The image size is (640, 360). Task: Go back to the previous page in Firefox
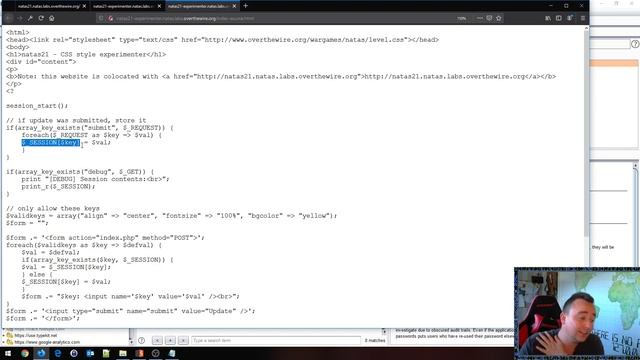[x=9, y=18]
